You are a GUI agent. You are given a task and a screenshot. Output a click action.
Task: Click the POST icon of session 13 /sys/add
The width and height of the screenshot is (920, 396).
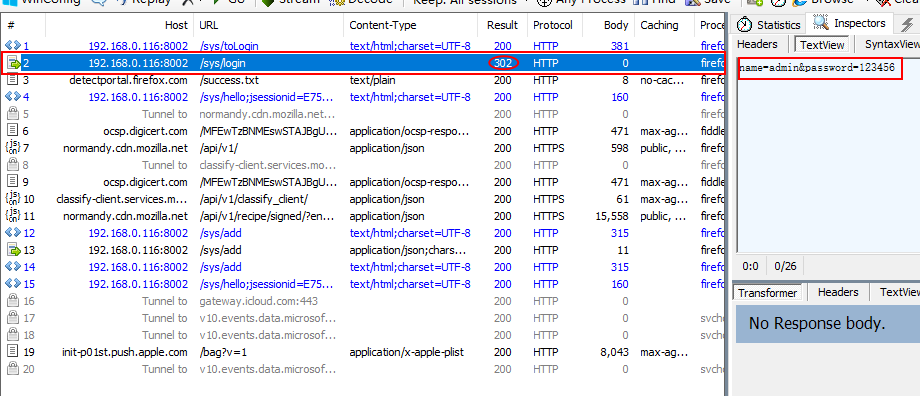(13, 251)
